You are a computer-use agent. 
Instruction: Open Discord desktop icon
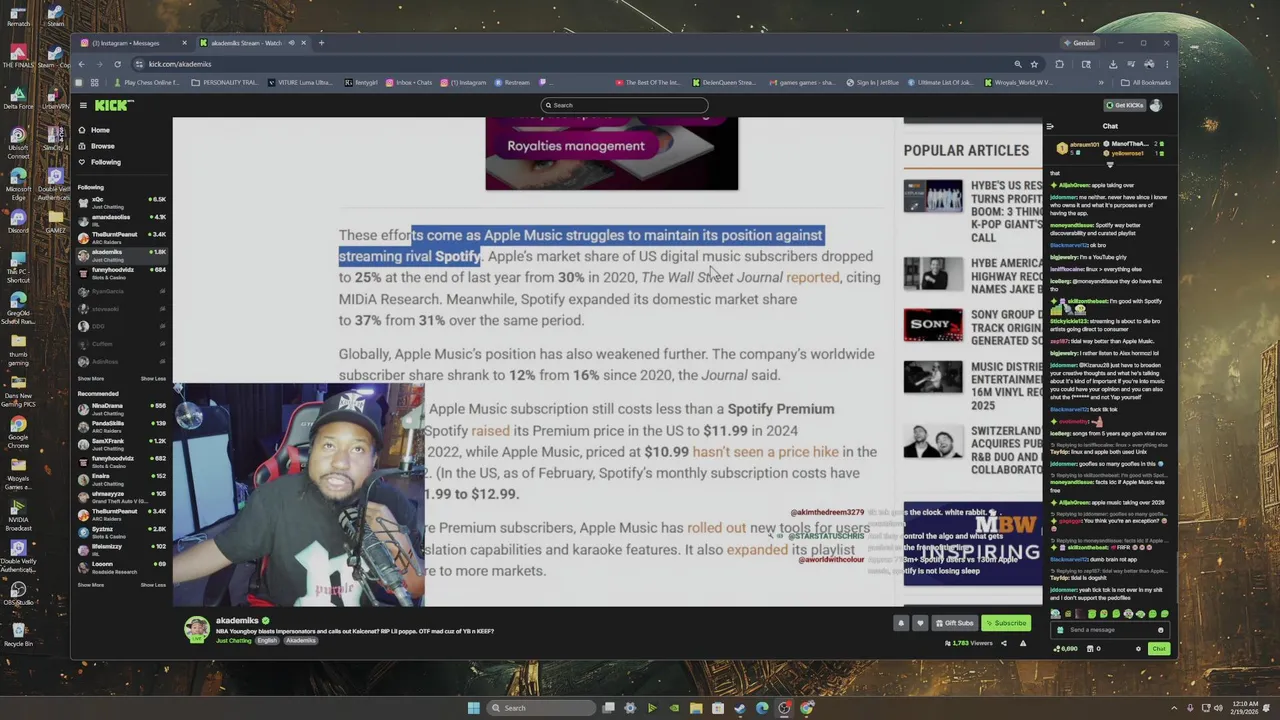(18, 220)
